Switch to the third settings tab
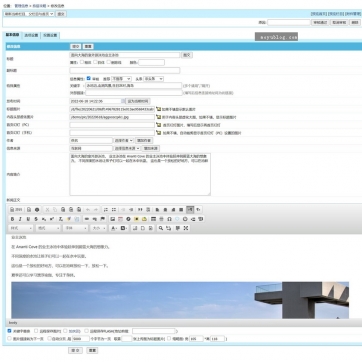Viewport: 362px width, 362px height. [x=50, y=35]
